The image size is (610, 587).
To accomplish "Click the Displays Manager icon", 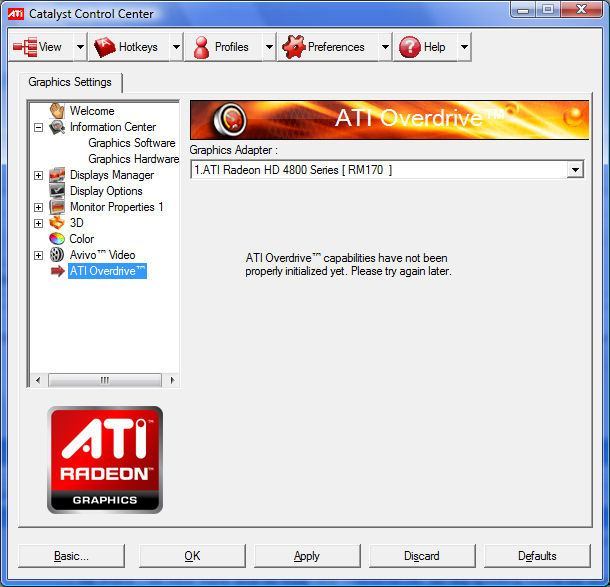I will (x=57, y=175).
